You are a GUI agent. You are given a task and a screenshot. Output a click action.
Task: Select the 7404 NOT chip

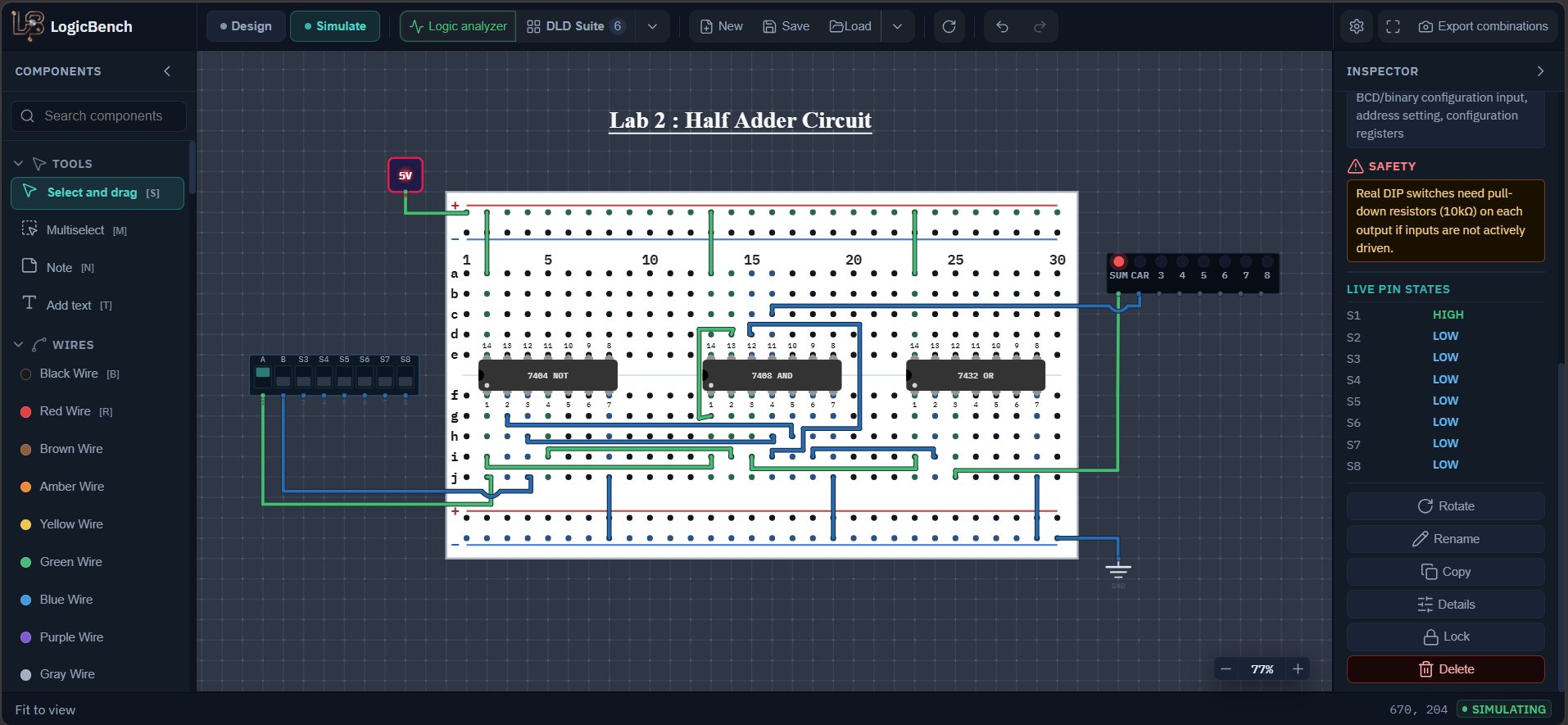[548, 375]
